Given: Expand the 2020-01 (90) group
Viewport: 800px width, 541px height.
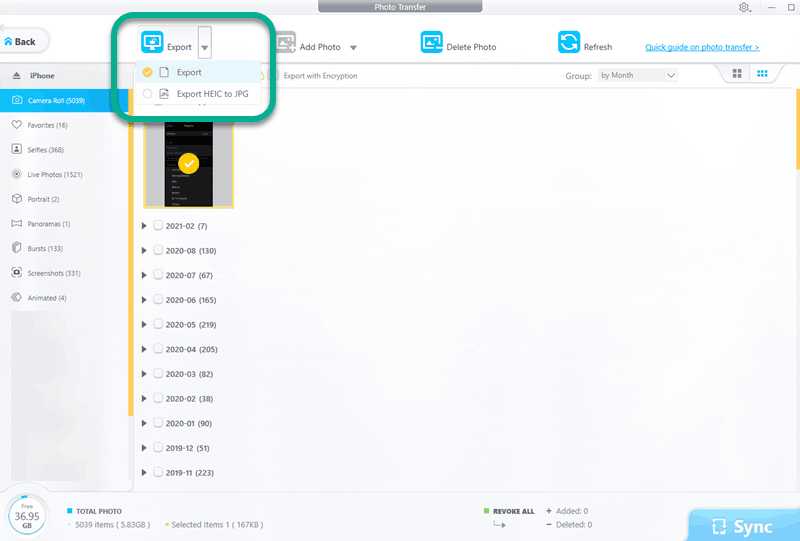Looking at the screenshot, I should point(144,423).
